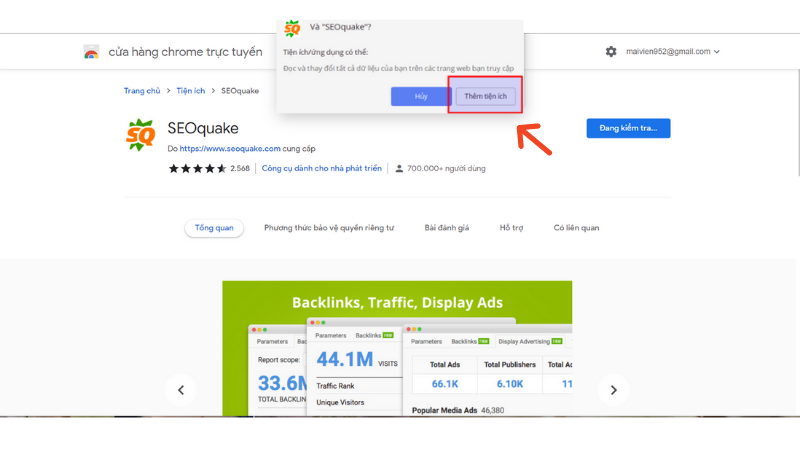Switch to the Hỗ trợ tab

(x=511, y=228)
